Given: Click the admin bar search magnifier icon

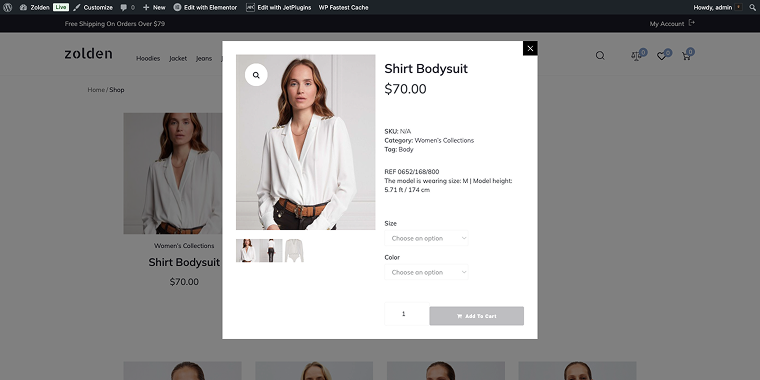Looking at the screenshot, I should 752,7.
